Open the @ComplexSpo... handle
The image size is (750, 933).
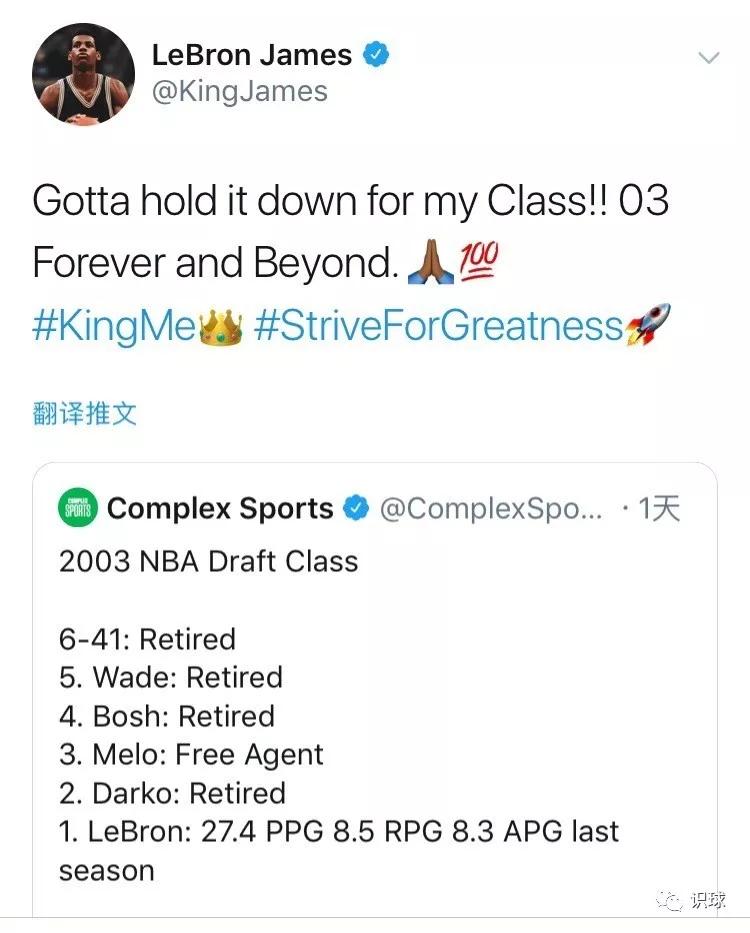click(x=491, y=508)
